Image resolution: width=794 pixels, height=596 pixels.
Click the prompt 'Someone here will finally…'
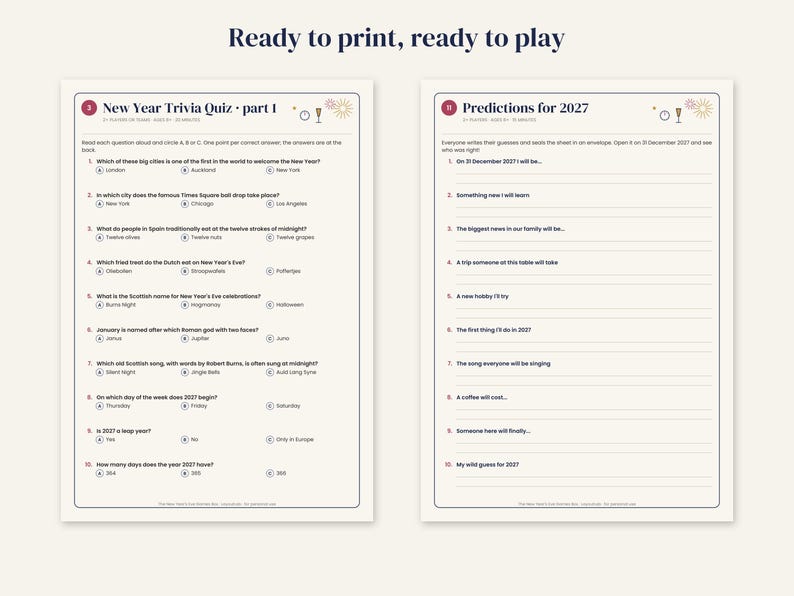pos(493,431)
